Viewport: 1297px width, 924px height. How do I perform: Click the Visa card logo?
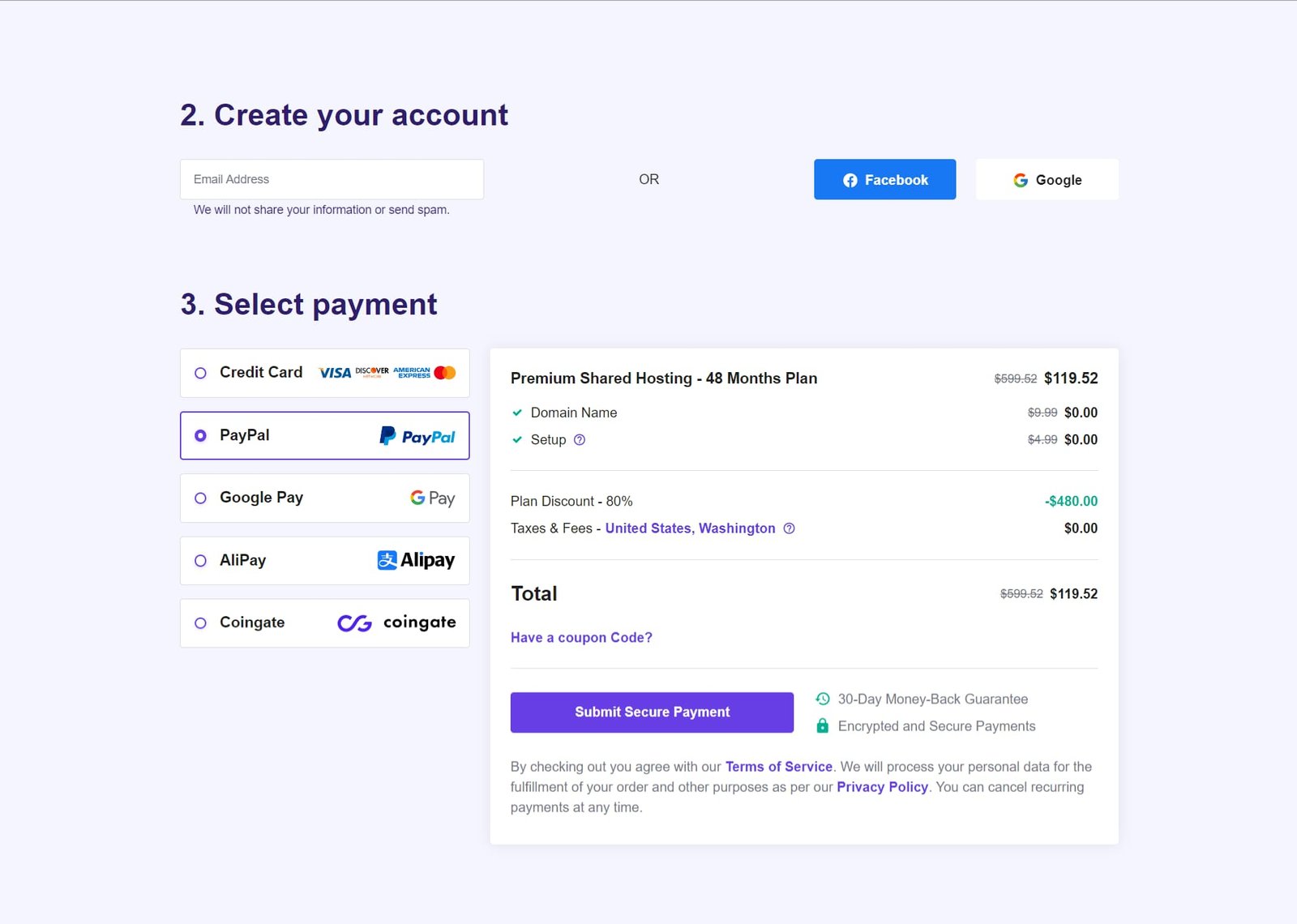pyautogui.click(x=335, y=373)
